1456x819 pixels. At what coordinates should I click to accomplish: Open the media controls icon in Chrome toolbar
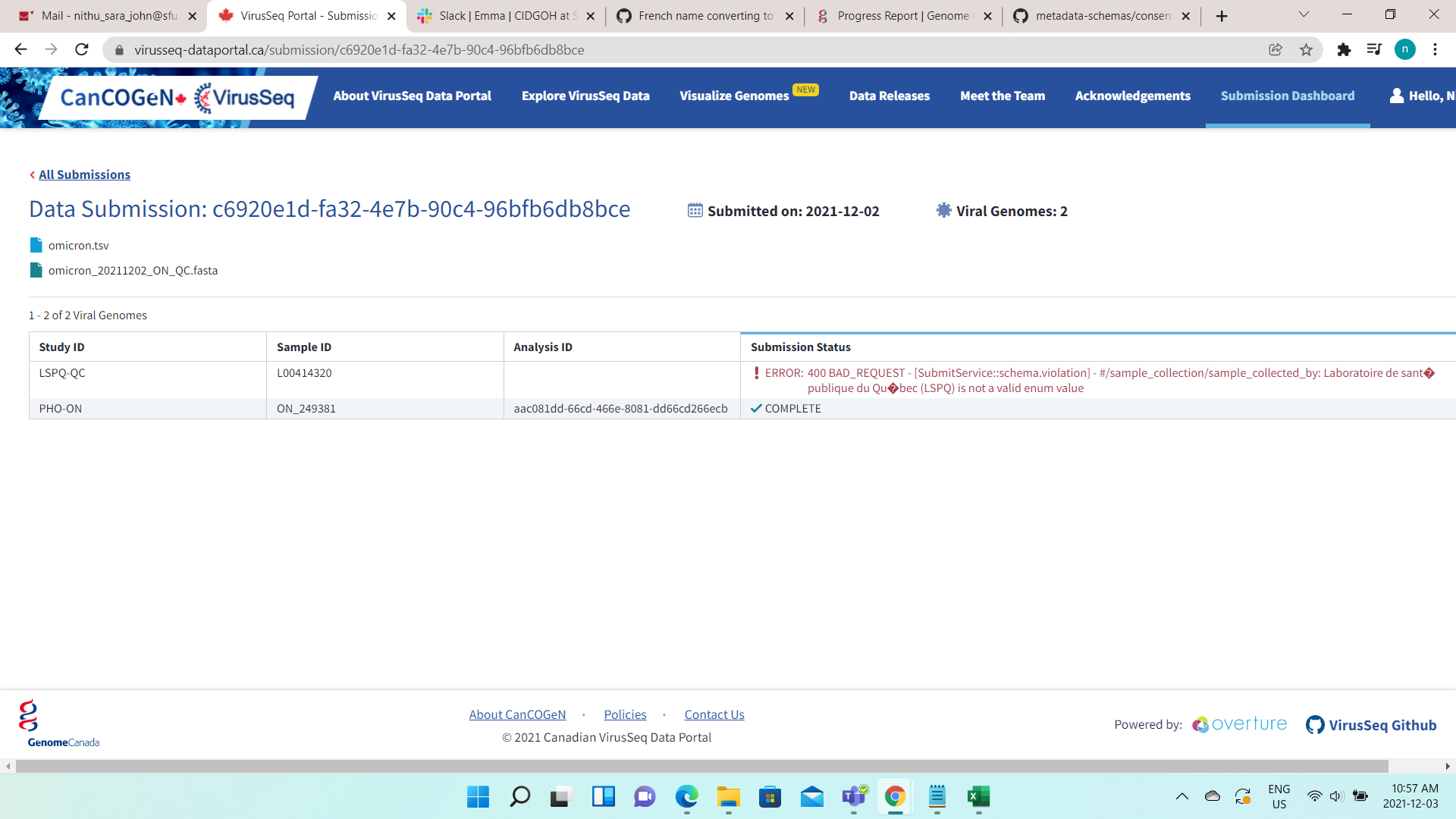[1375, 49]
